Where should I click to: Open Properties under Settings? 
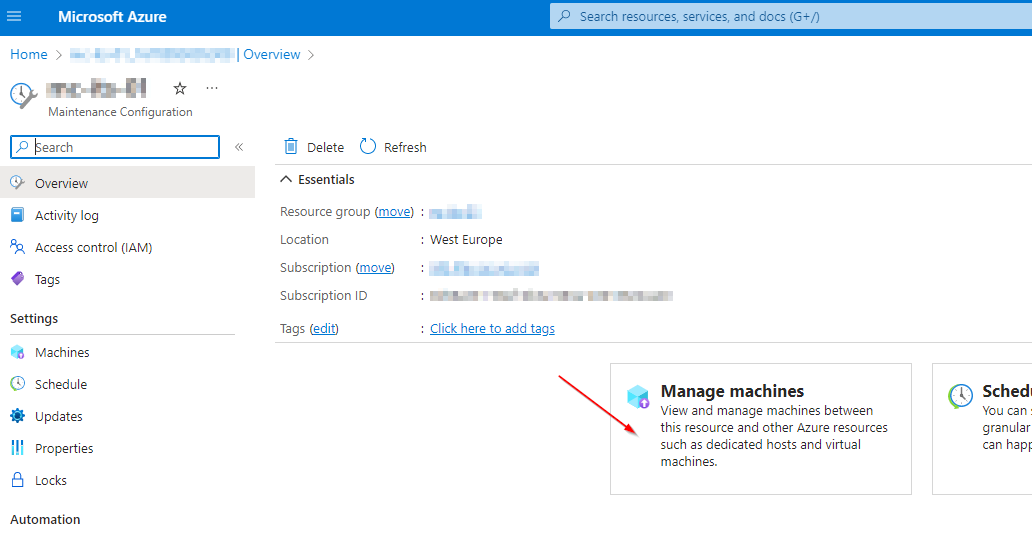tap(64, 449)
